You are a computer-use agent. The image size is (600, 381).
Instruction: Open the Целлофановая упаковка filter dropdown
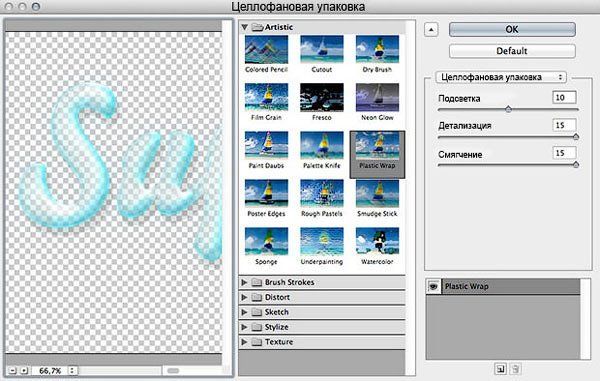pyautogui.click(x=501, y=77)
